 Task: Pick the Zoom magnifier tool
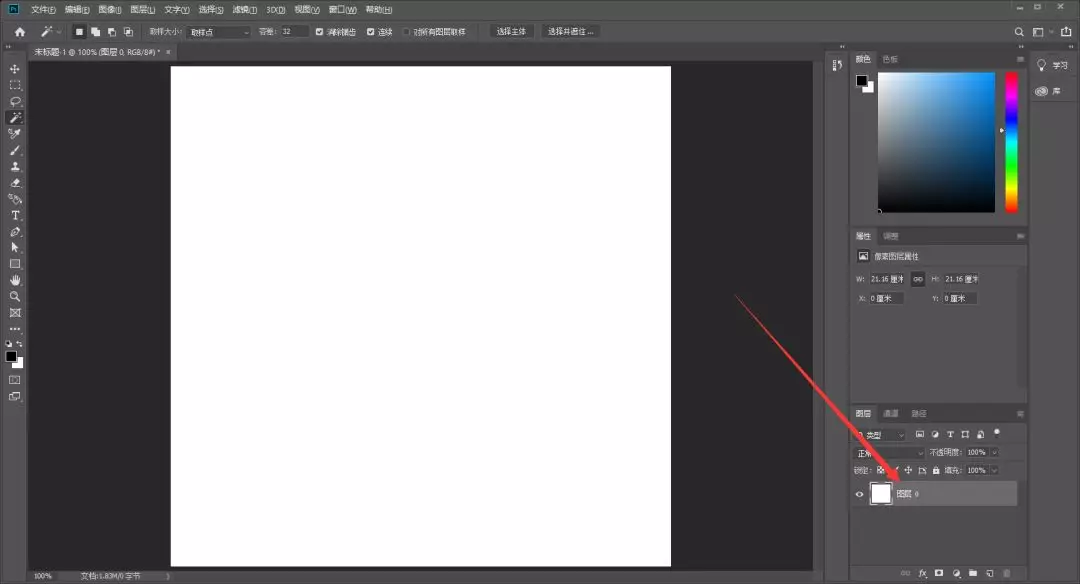(x=15, y=297)
